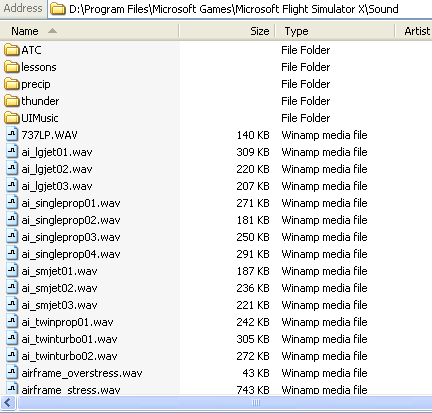Image resolution: width=432 pixels, height=413 pixels.
Task: Select the ai_twinturbo02.wav file name
Action: 69,356
